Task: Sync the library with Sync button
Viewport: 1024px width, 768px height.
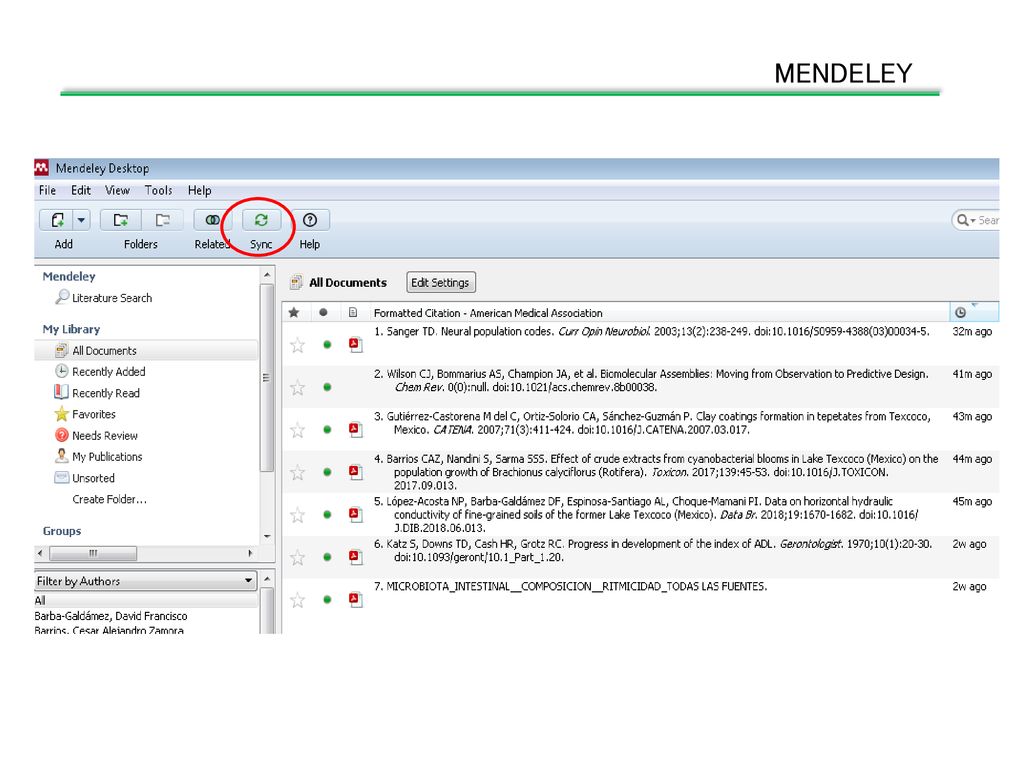Action: click(261, 220)
